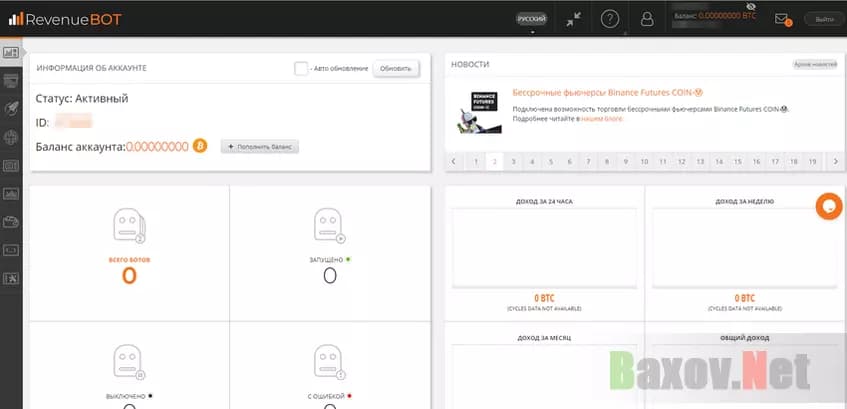This screenshot has width=847, height=409.
Task: Click the help question mark icon
Action: [x=610, y=19]
